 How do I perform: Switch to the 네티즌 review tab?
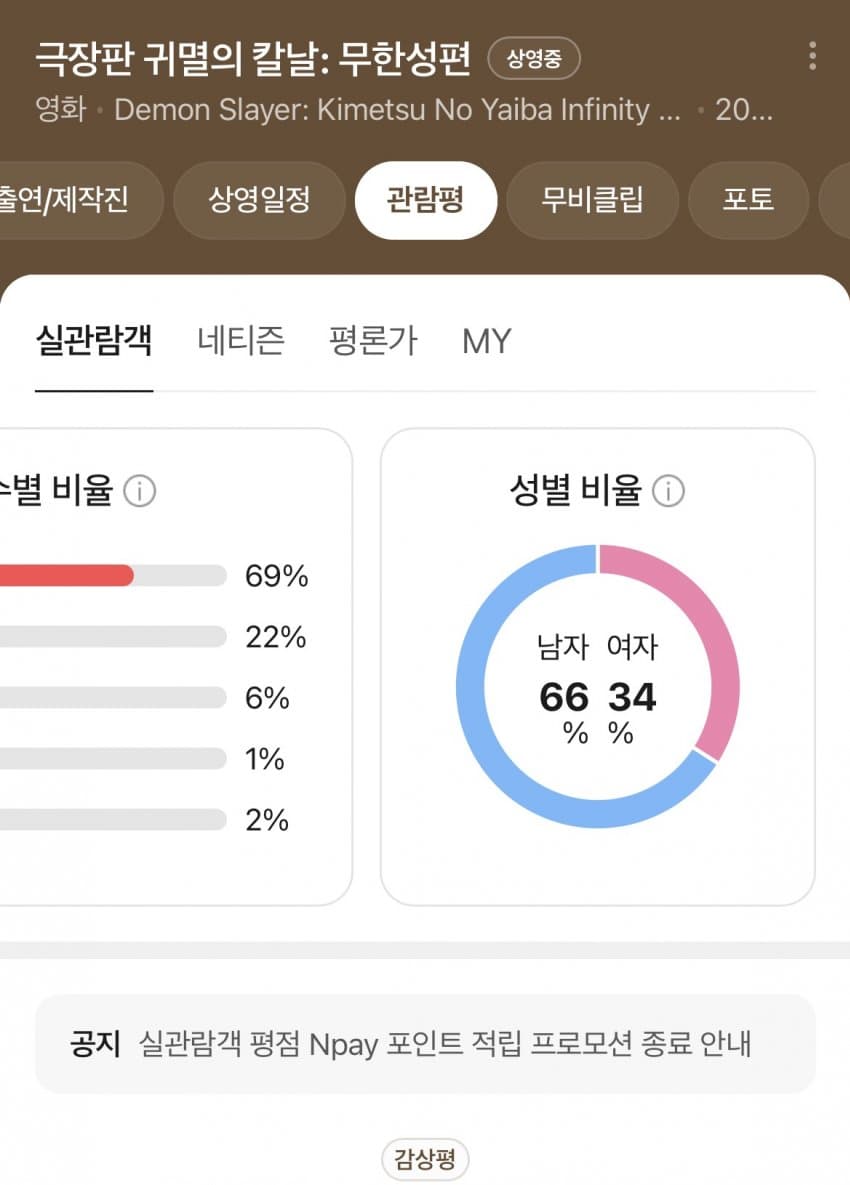[x=241, y=341]
